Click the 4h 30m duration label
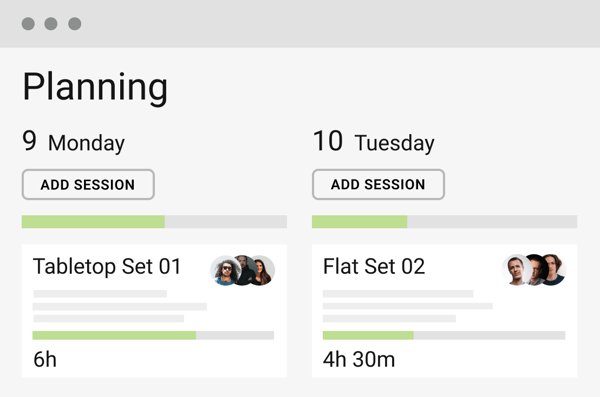 click(x=359, y=359)
